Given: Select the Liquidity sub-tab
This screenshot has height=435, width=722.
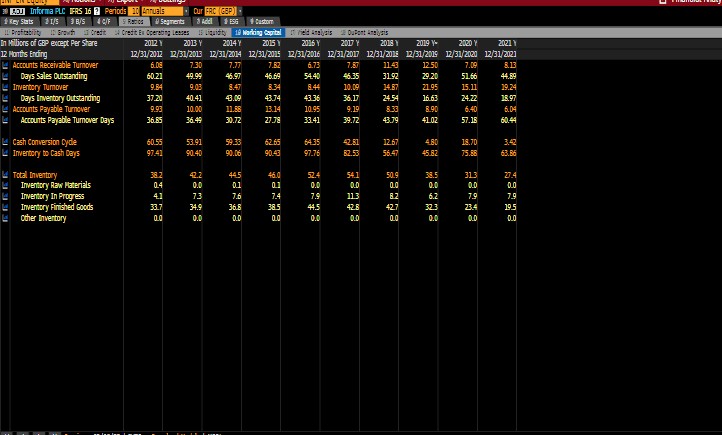Looking at the screenshot, I should (212, 33).
